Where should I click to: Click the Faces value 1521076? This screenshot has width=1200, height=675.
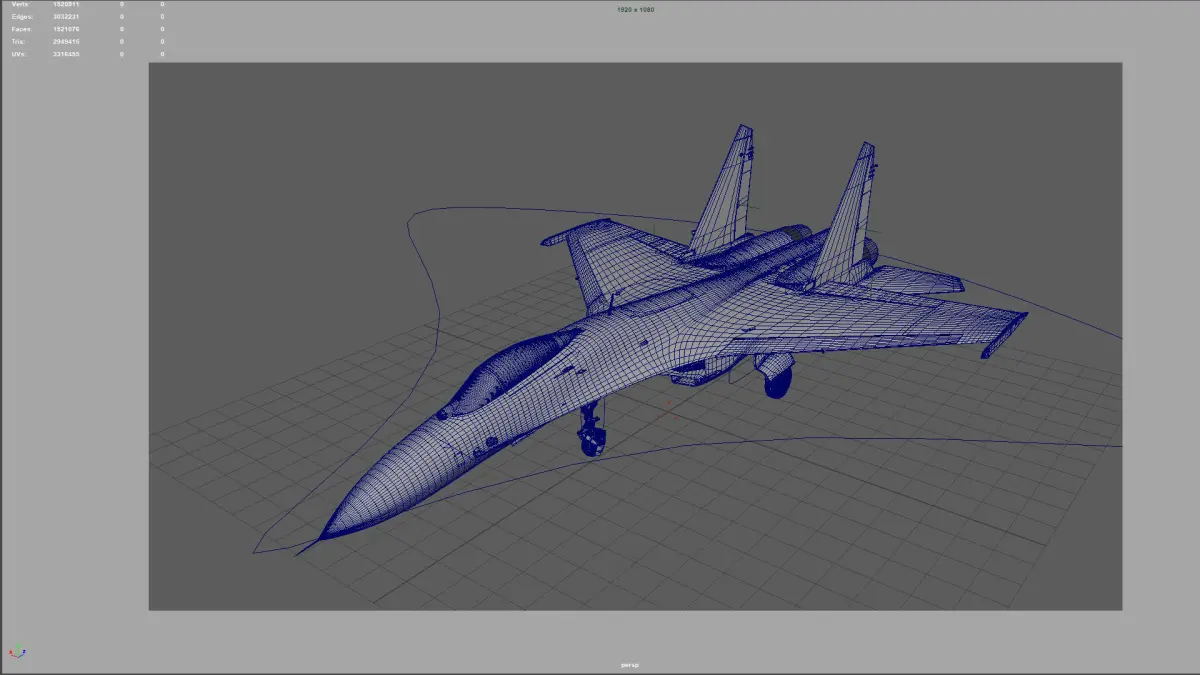pos(66,29)
